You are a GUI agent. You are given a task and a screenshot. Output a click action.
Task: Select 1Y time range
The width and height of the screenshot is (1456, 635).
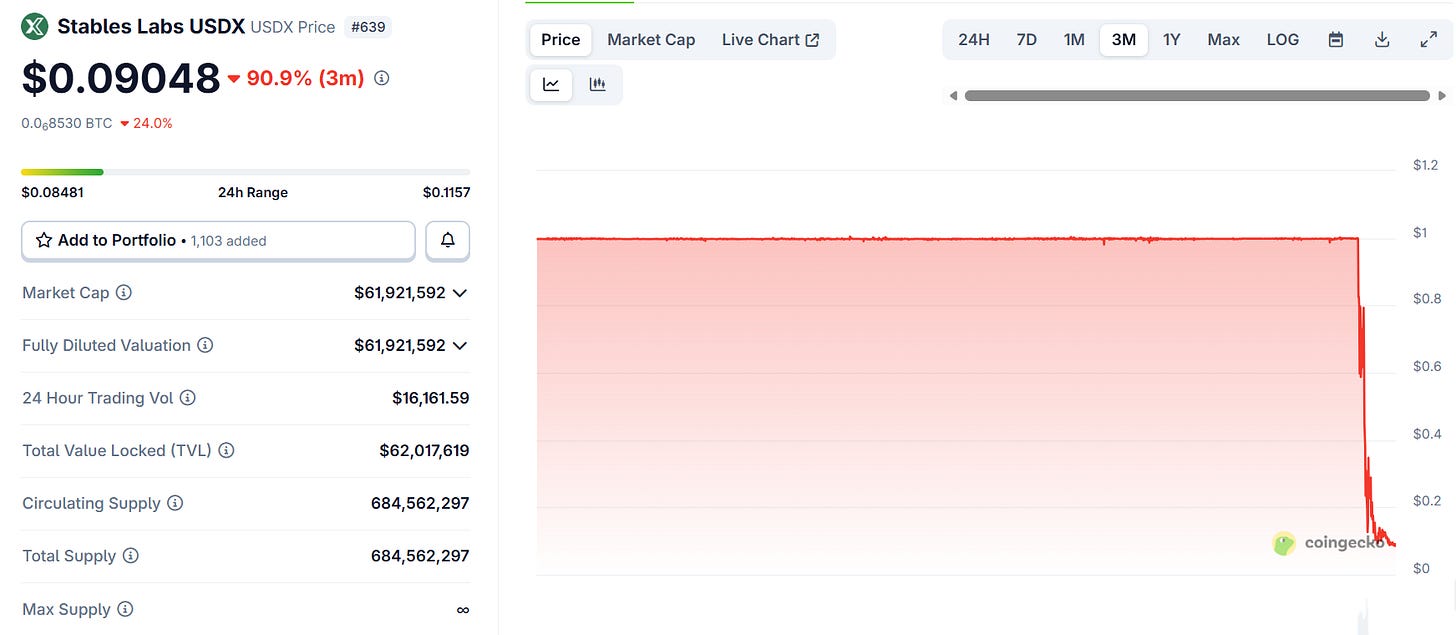pyautogui.click(x=1172, y=40)
